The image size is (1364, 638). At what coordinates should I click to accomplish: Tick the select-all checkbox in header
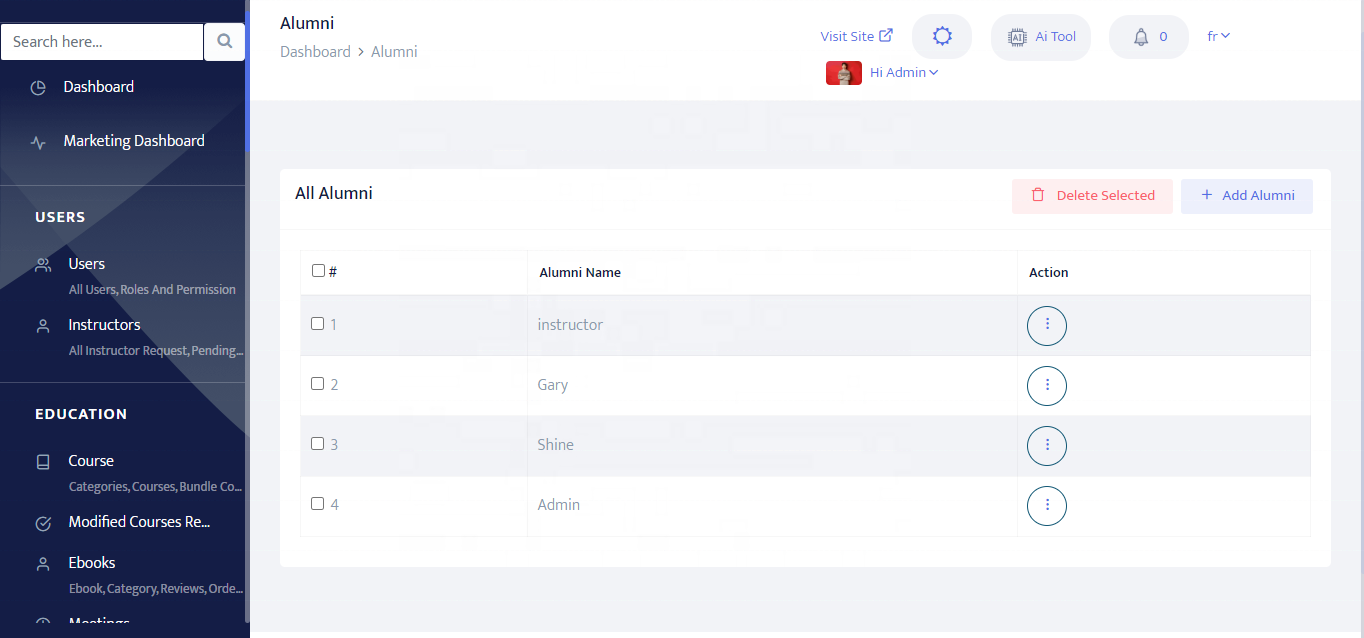[x=318, y=270]
